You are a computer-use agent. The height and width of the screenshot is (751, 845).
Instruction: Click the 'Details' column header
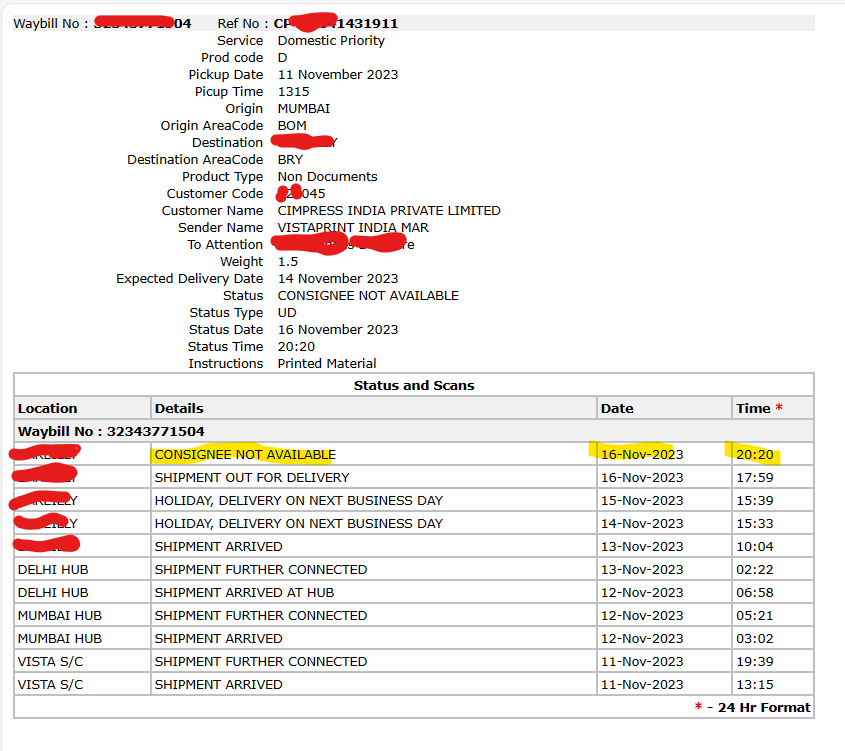coord(179,409)
